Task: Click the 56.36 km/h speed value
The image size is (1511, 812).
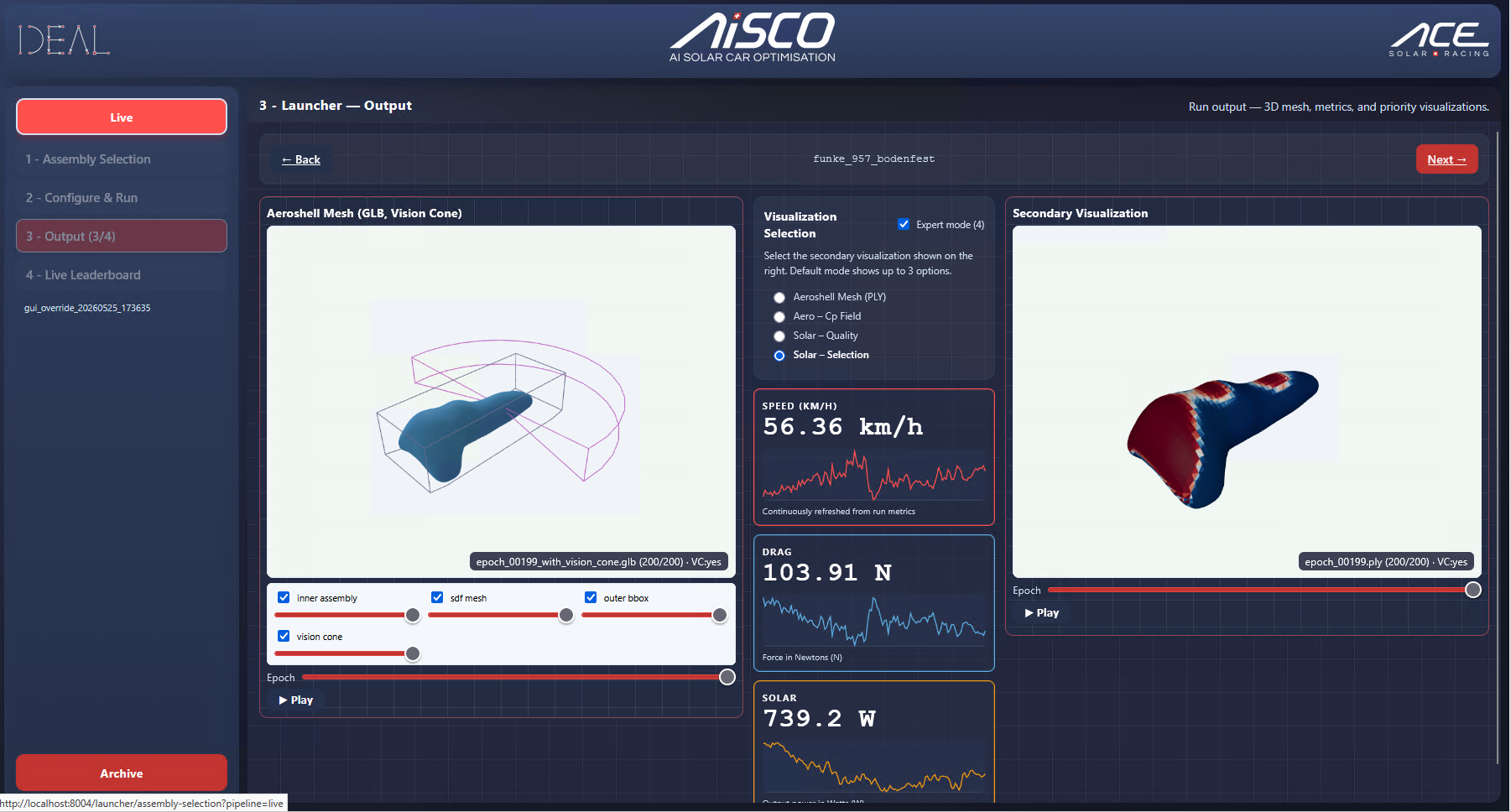Action: pos(842,427)
